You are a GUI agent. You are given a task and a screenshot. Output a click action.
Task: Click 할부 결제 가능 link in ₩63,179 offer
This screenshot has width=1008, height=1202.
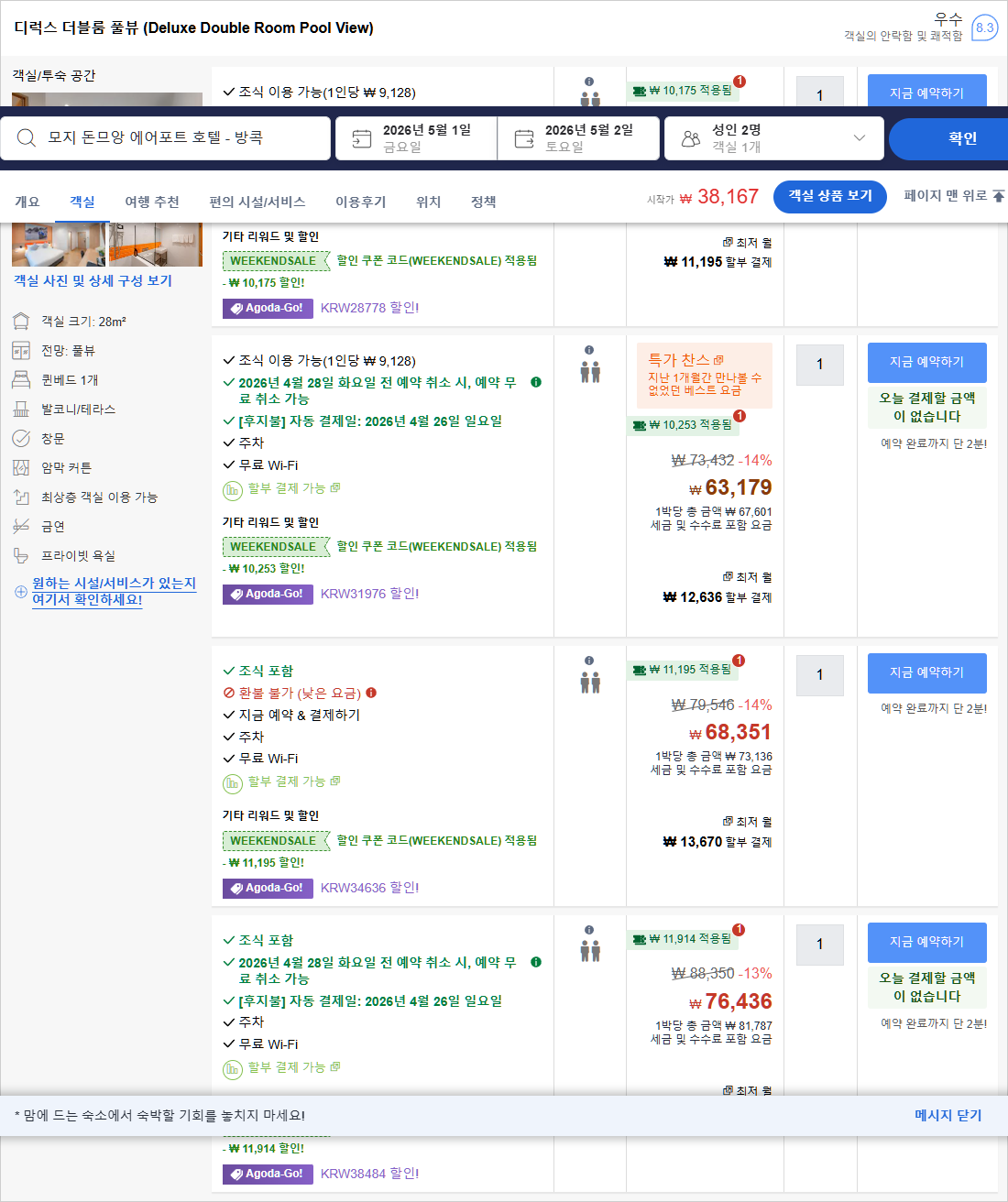click(x=286, y=488)
